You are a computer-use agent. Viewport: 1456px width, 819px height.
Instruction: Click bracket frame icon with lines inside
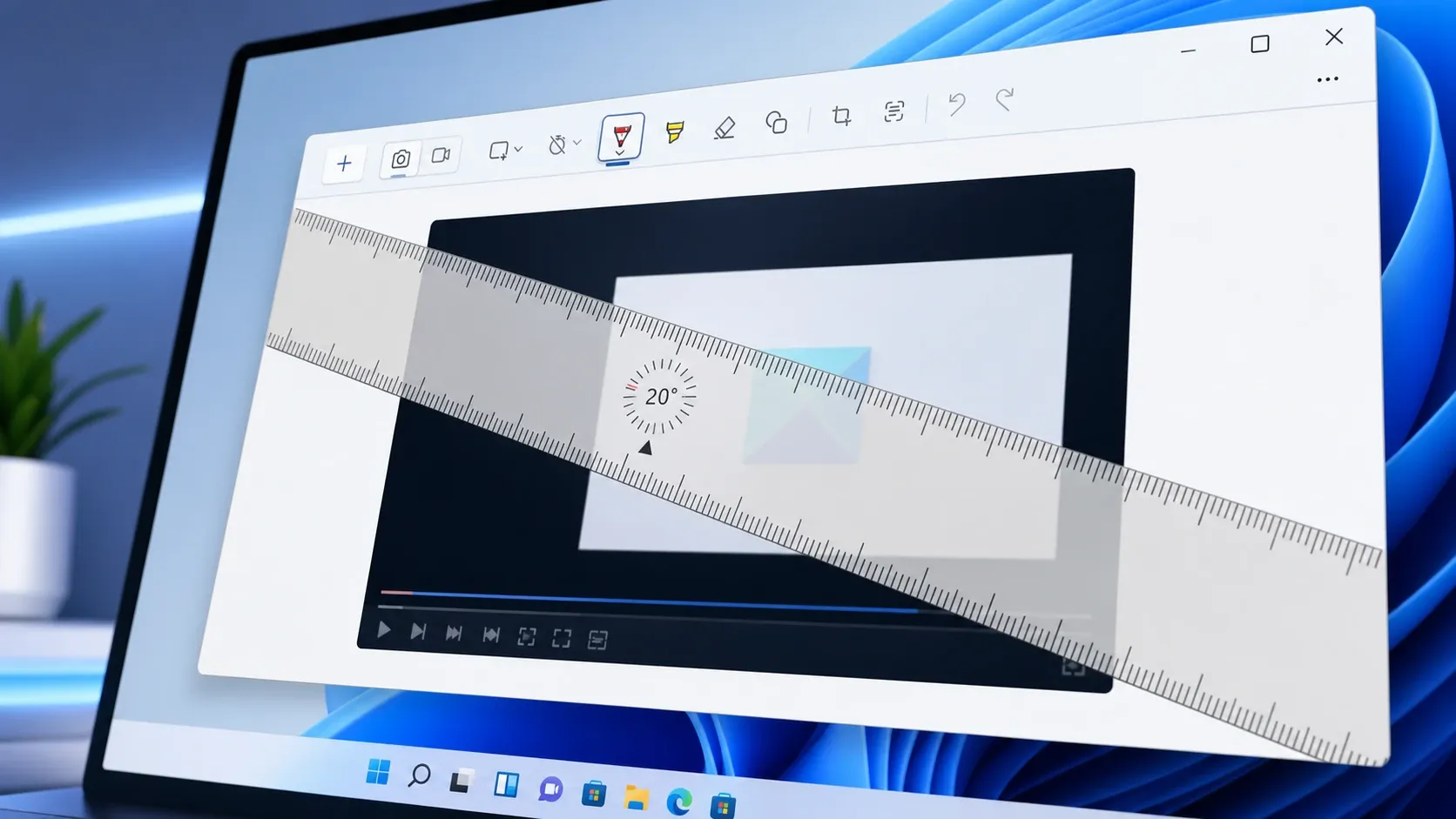(597, 641)
